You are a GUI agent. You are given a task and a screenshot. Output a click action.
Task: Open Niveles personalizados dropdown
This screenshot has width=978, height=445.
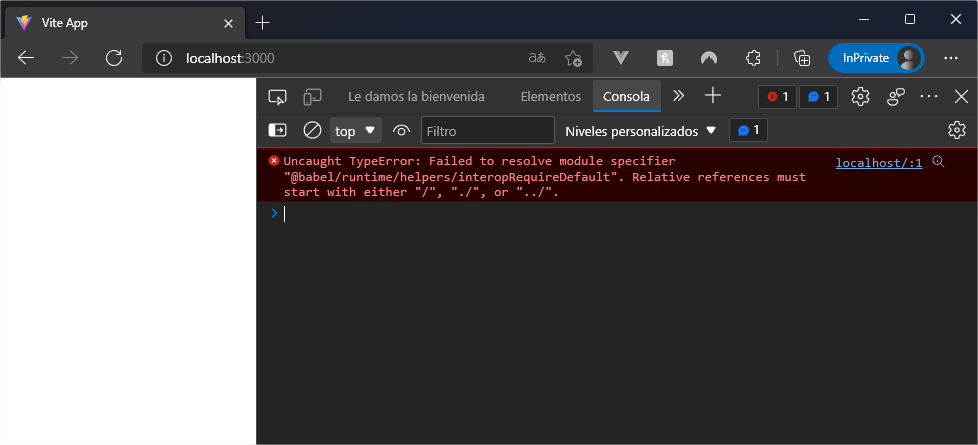pos(640,131)
